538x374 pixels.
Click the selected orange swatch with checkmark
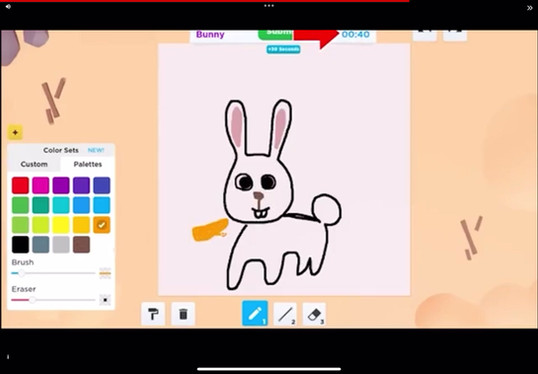pyautogui.click(x=102, y=225)
